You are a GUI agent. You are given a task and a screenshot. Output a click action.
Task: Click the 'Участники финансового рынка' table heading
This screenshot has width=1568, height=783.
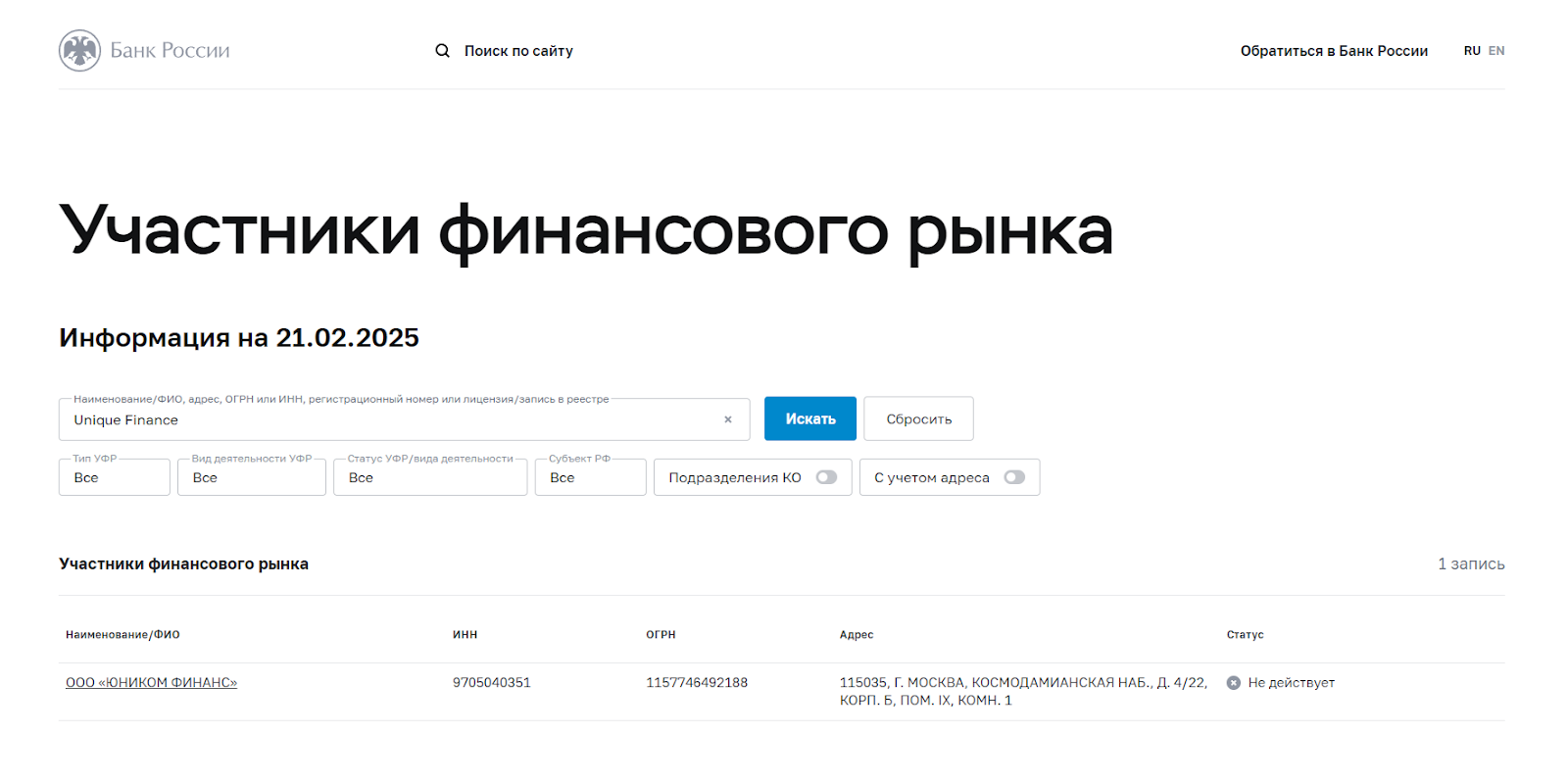pos(183,564)
